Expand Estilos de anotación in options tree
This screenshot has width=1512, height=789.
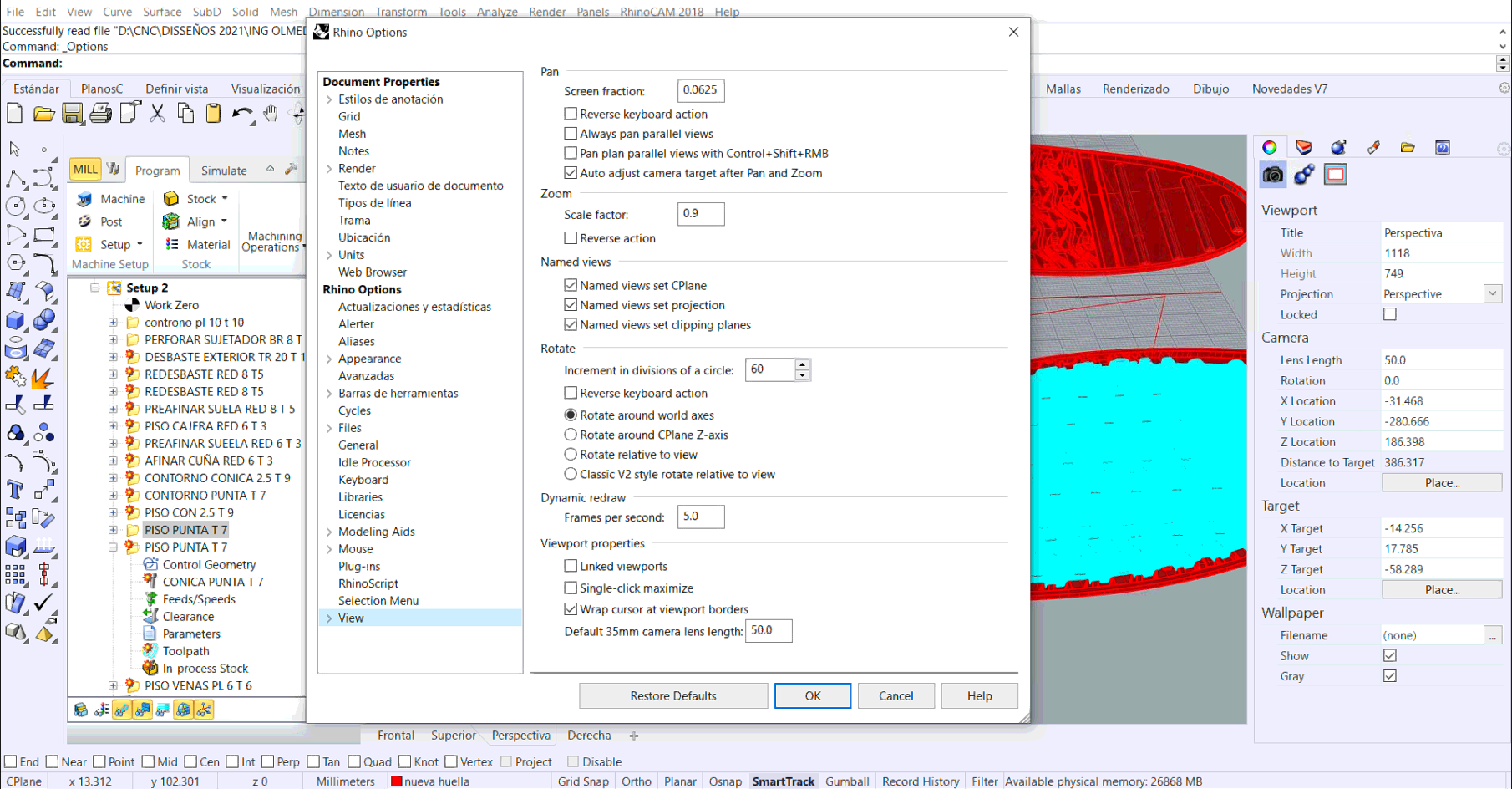(x=329, y=99)
